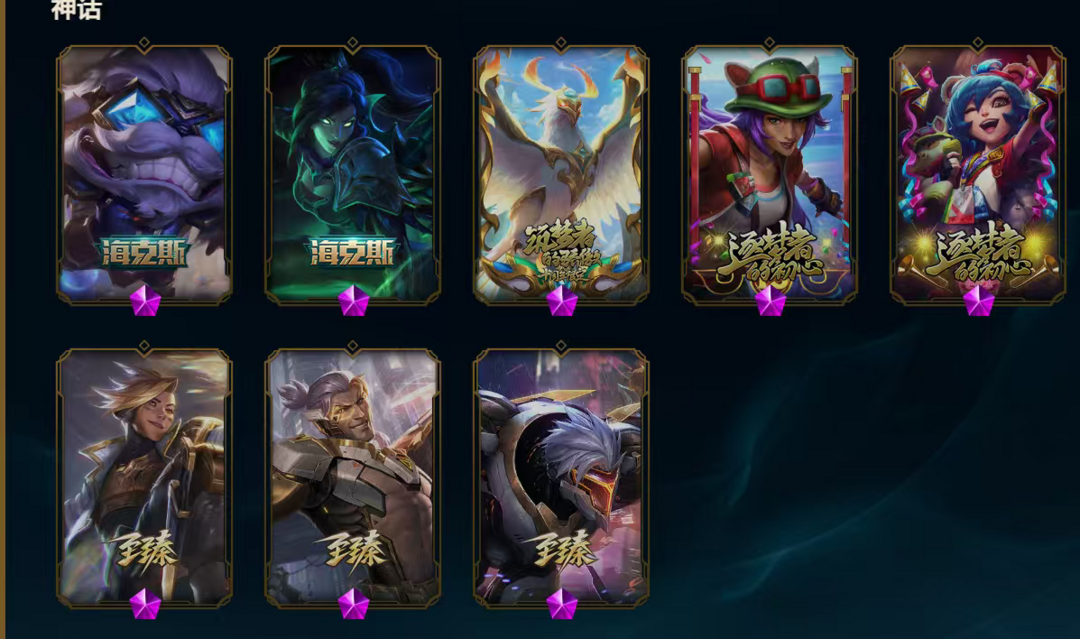Click purple gem under 至臻 blonde champion card

145,605
